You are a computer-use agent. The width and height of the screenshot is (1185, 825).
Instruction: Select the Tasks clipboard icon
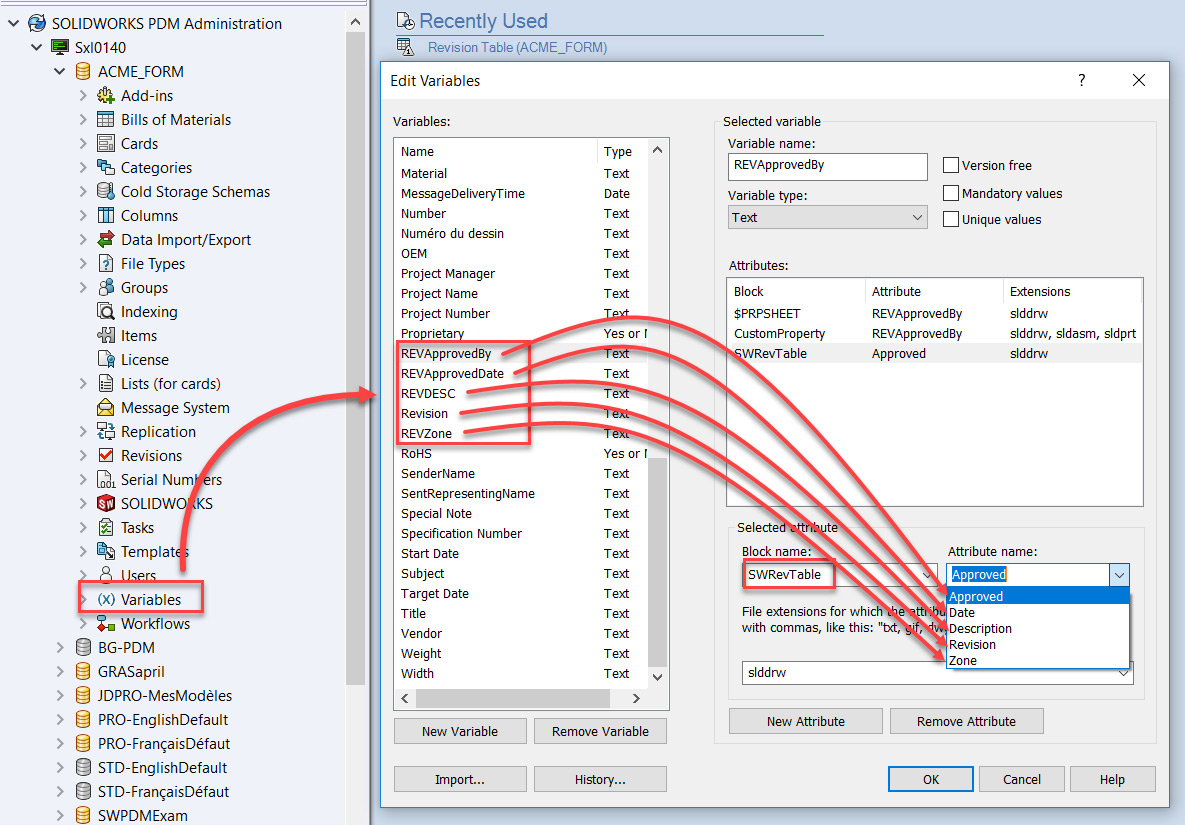click(x=106, y=527)
